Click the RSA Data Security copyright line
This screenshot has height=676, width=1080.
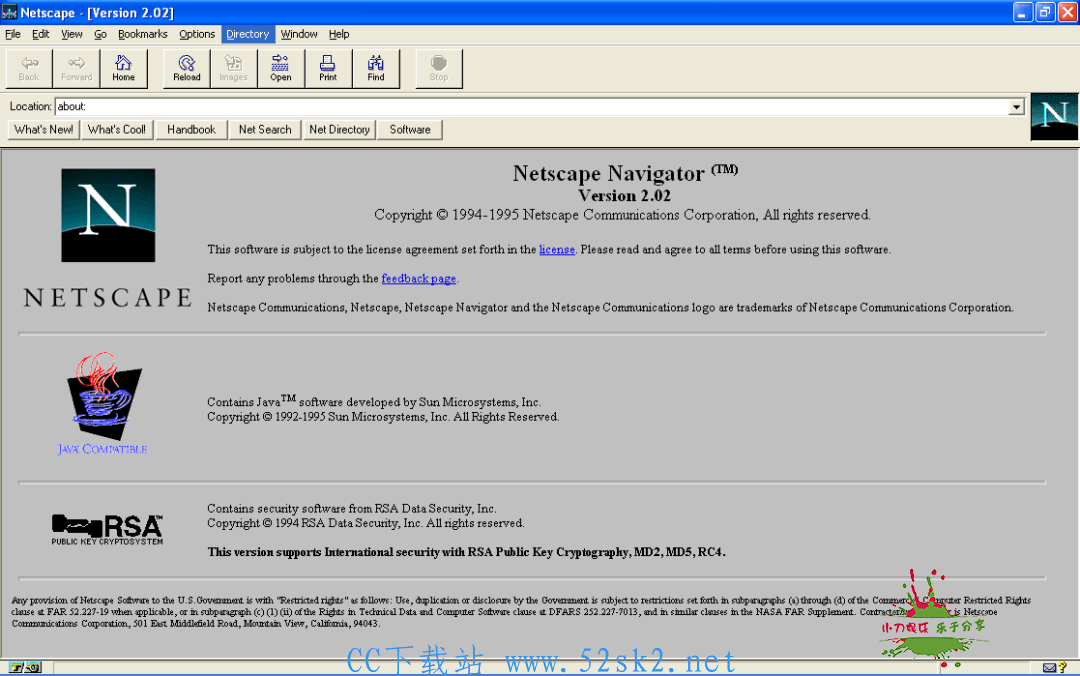pos(366,523)
